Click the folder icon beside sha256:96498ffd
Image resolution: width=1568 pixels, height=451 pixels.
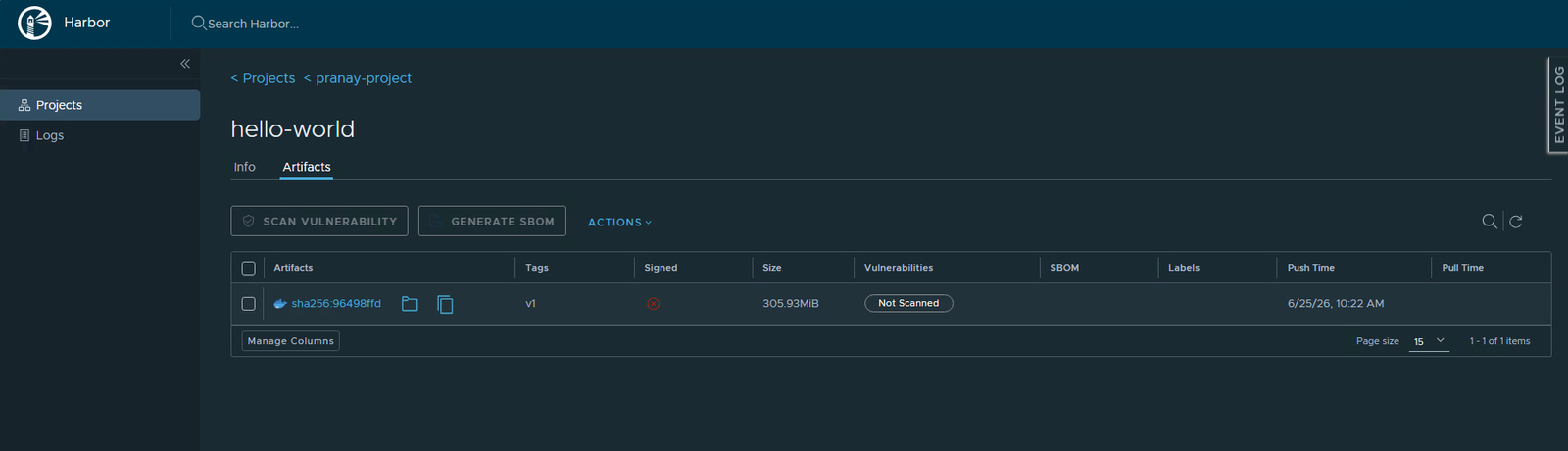410,304
